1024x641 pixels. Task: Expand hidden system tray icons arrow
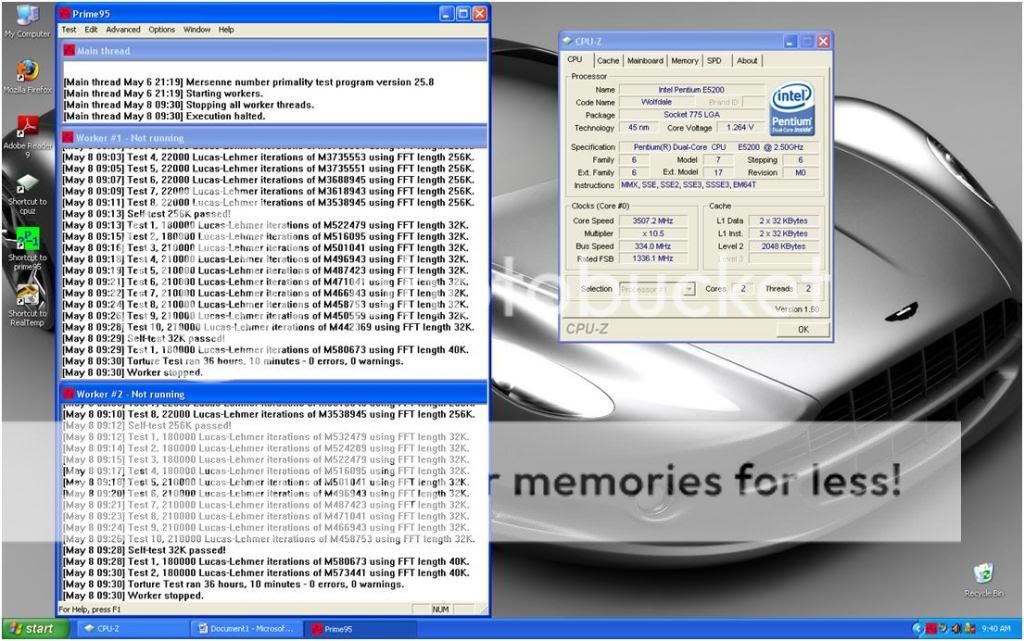click(918, 629)
